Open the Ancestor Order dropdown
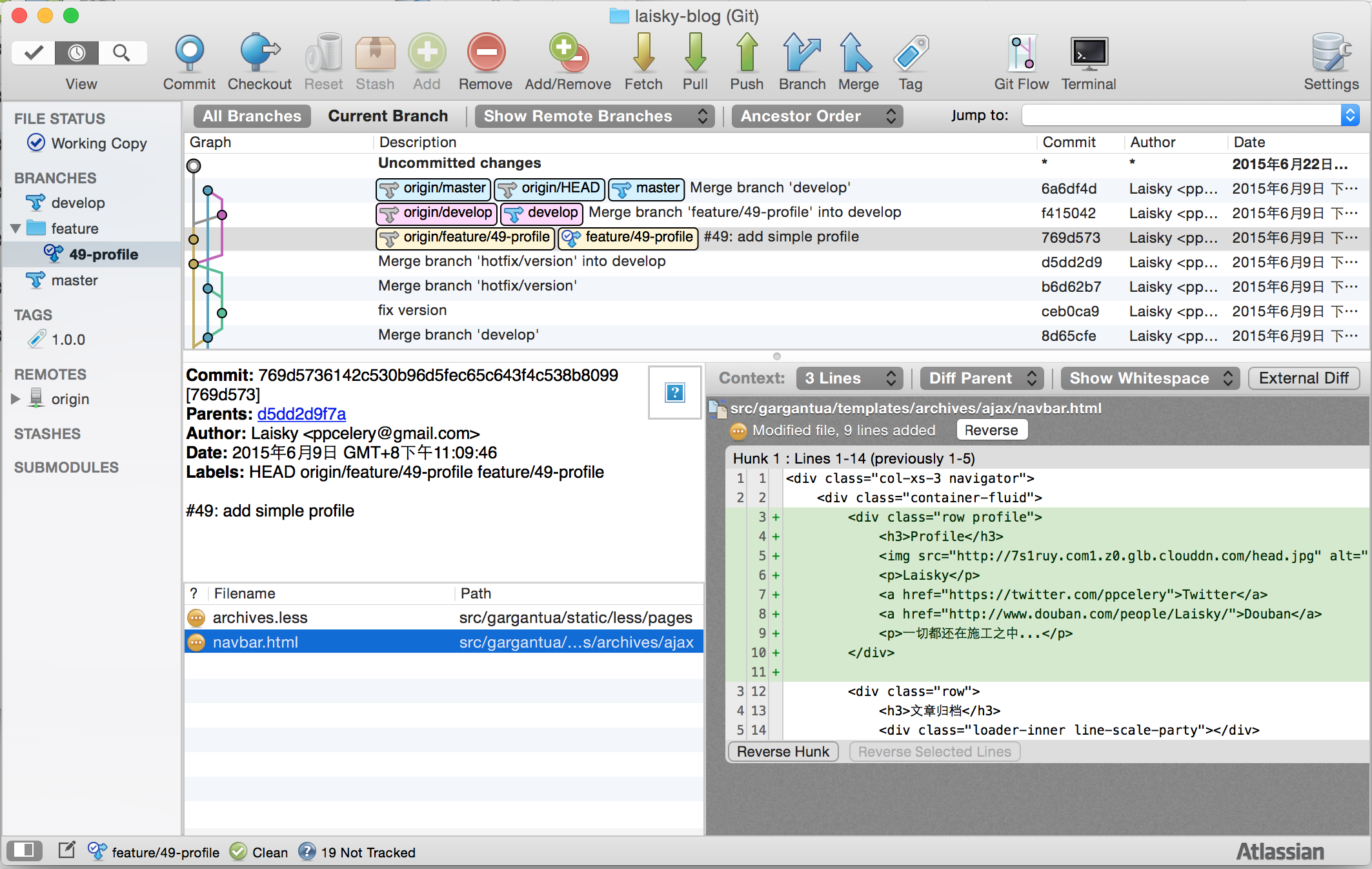Screen dimensions: 1372x869 click(816, 116)
